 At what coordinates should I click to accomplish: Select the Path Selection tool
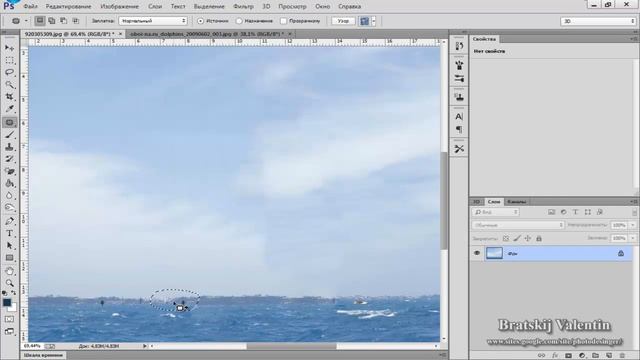click(x=9, y=246)
